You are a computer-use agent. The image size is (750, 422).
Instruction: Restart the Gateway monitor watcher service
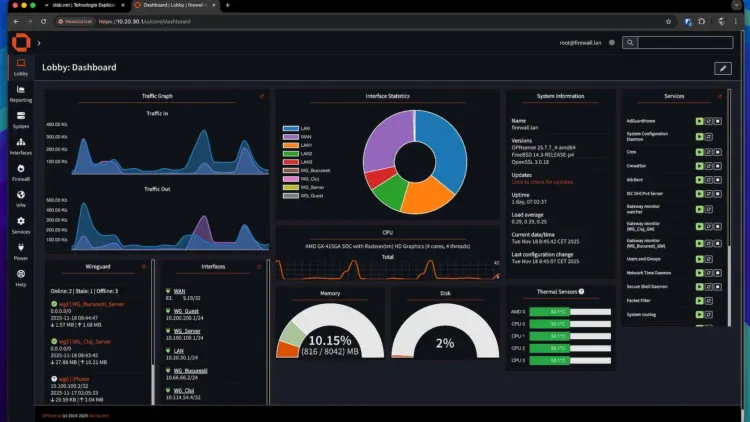point(709,209)
